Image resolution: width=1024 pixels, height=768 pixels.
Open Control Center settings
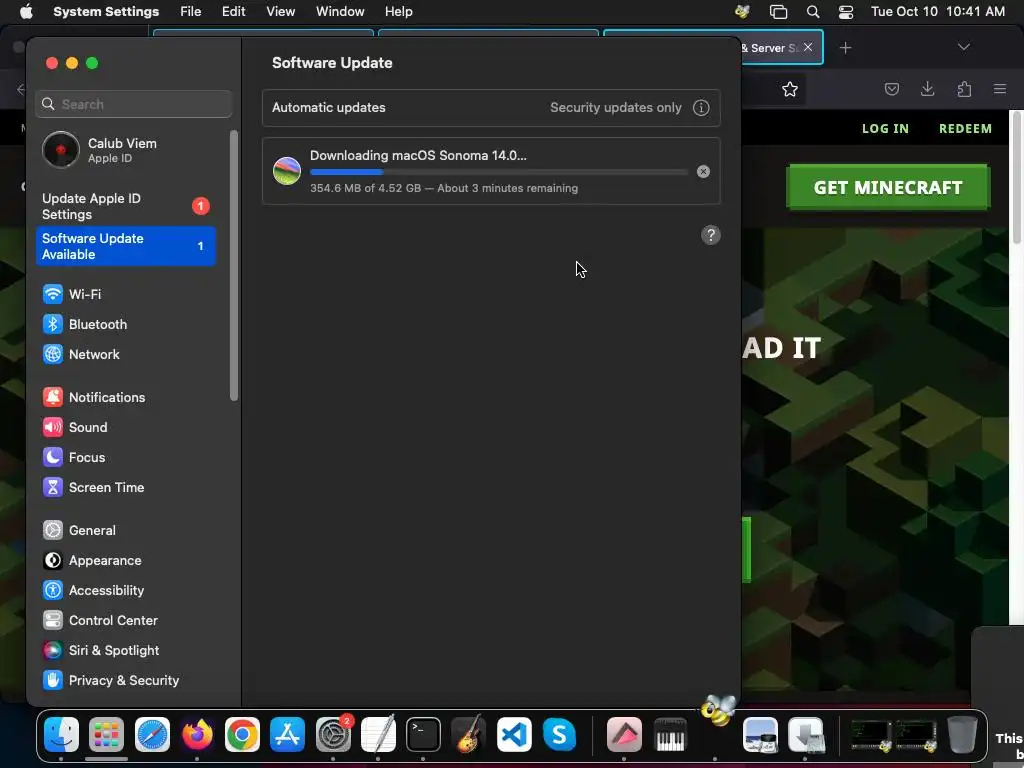click(x=100, y=620)
